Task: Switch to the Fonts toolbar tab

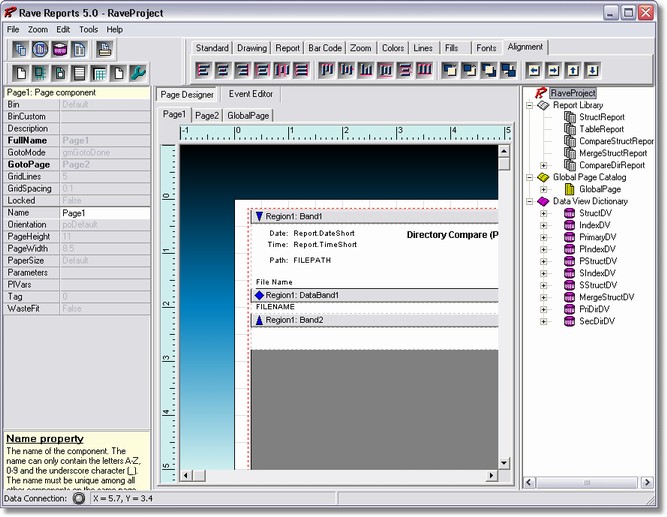Action: (x=486, y=48)
